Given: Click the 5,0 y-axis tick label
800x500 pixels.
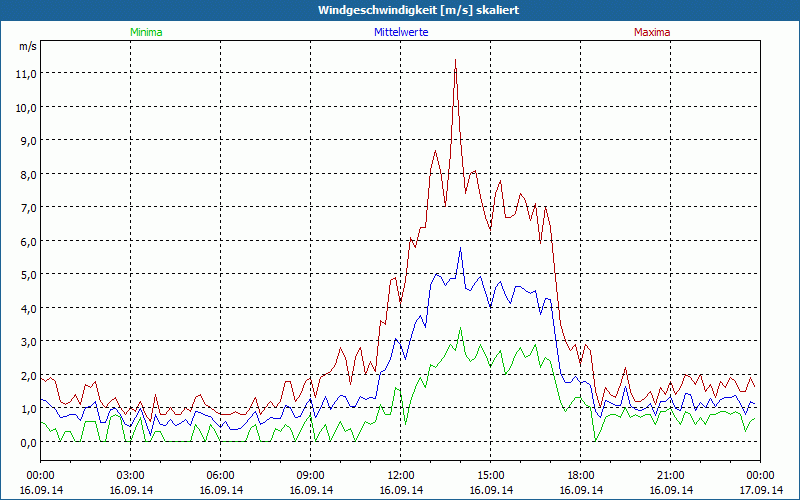Looking at the screenshot, I should pos(26,275).
